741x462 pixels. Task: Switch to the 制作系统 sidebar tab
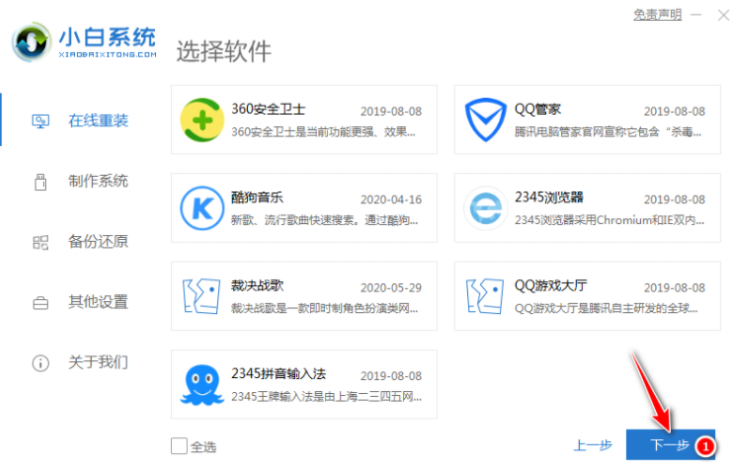tap(97, 181)
